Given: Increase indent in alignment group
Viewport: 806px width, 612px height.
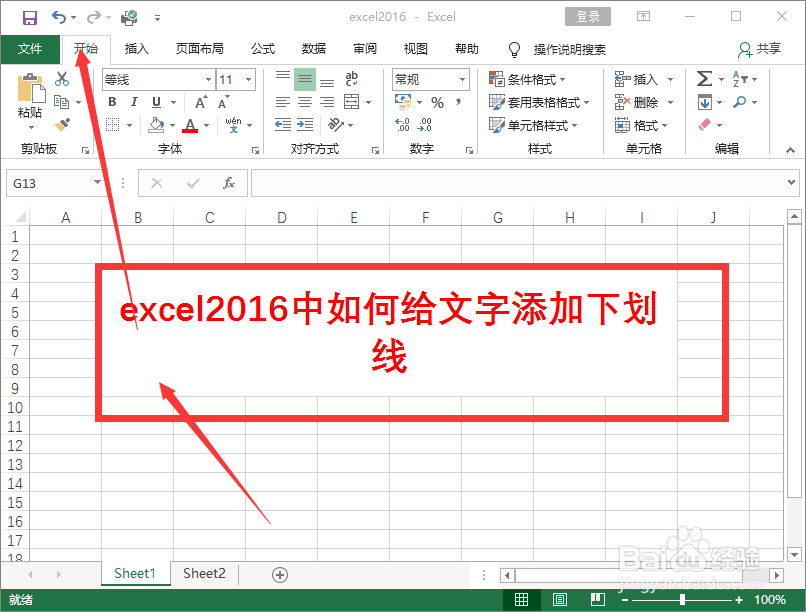Looking at the screenshot, I should pyautogui.click(x=305, y=124).
